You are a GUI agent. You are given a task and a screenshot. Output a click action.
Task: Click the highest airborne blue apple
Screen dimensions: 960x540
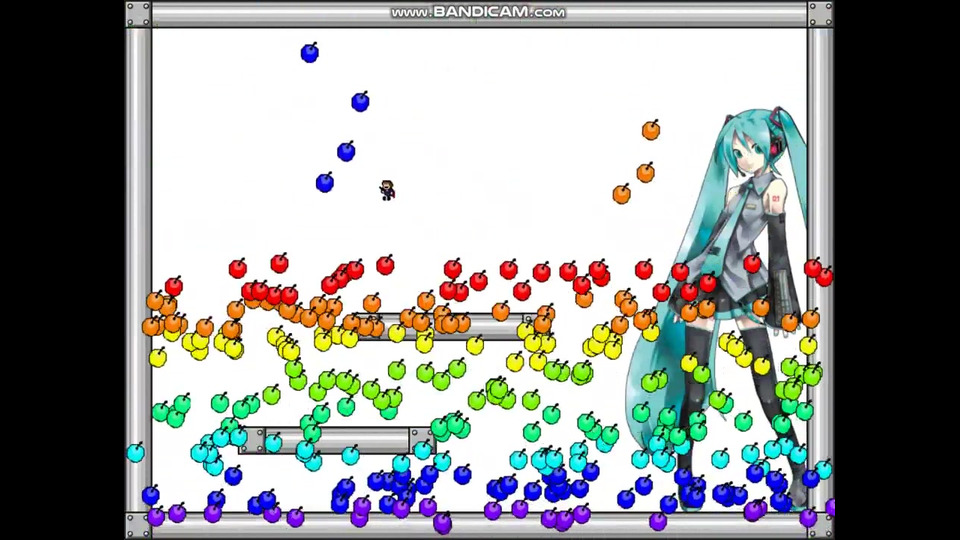310,53
